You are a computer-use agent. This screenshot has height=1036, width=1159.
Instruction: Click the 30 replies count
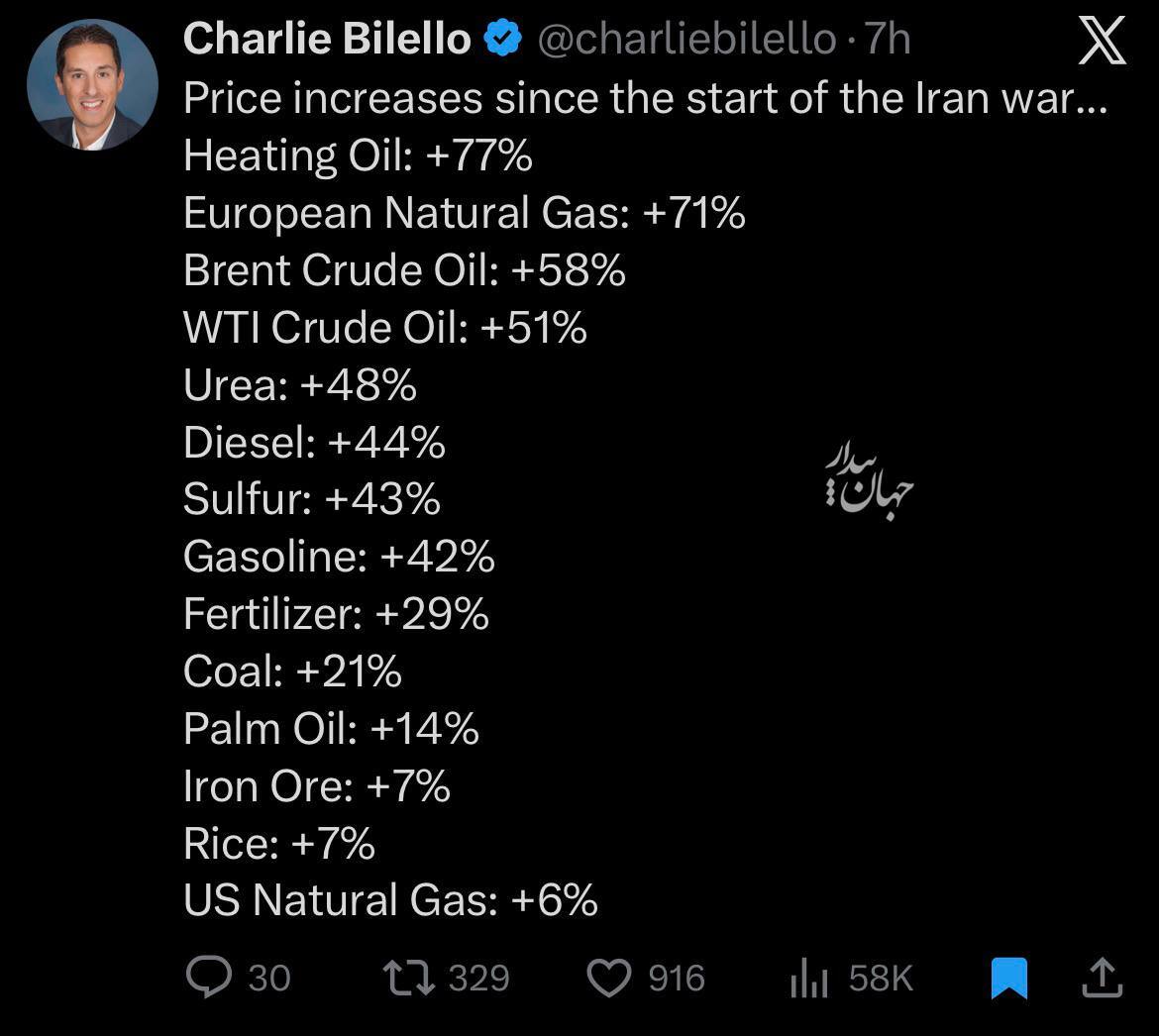pos(269,979)
